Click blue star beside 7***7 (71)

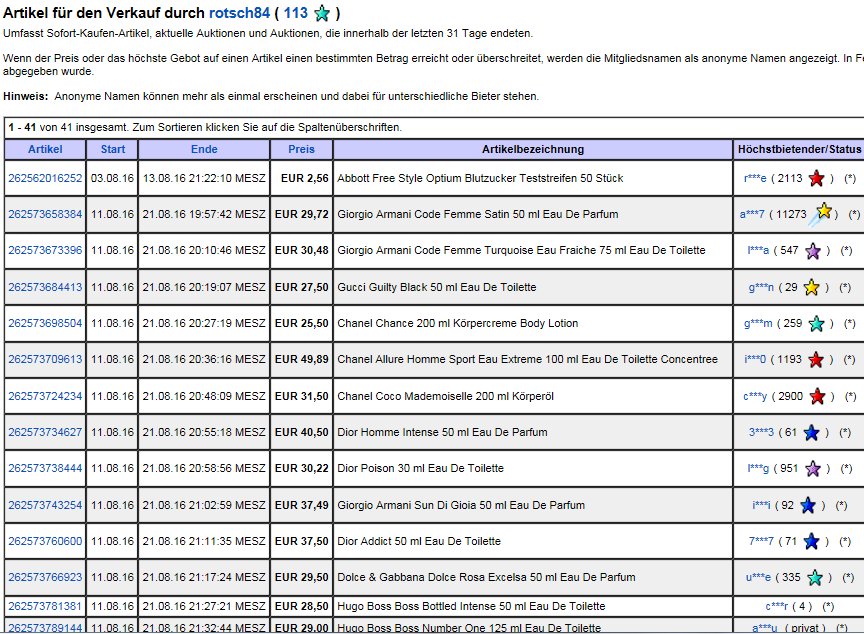click(811, 542)
